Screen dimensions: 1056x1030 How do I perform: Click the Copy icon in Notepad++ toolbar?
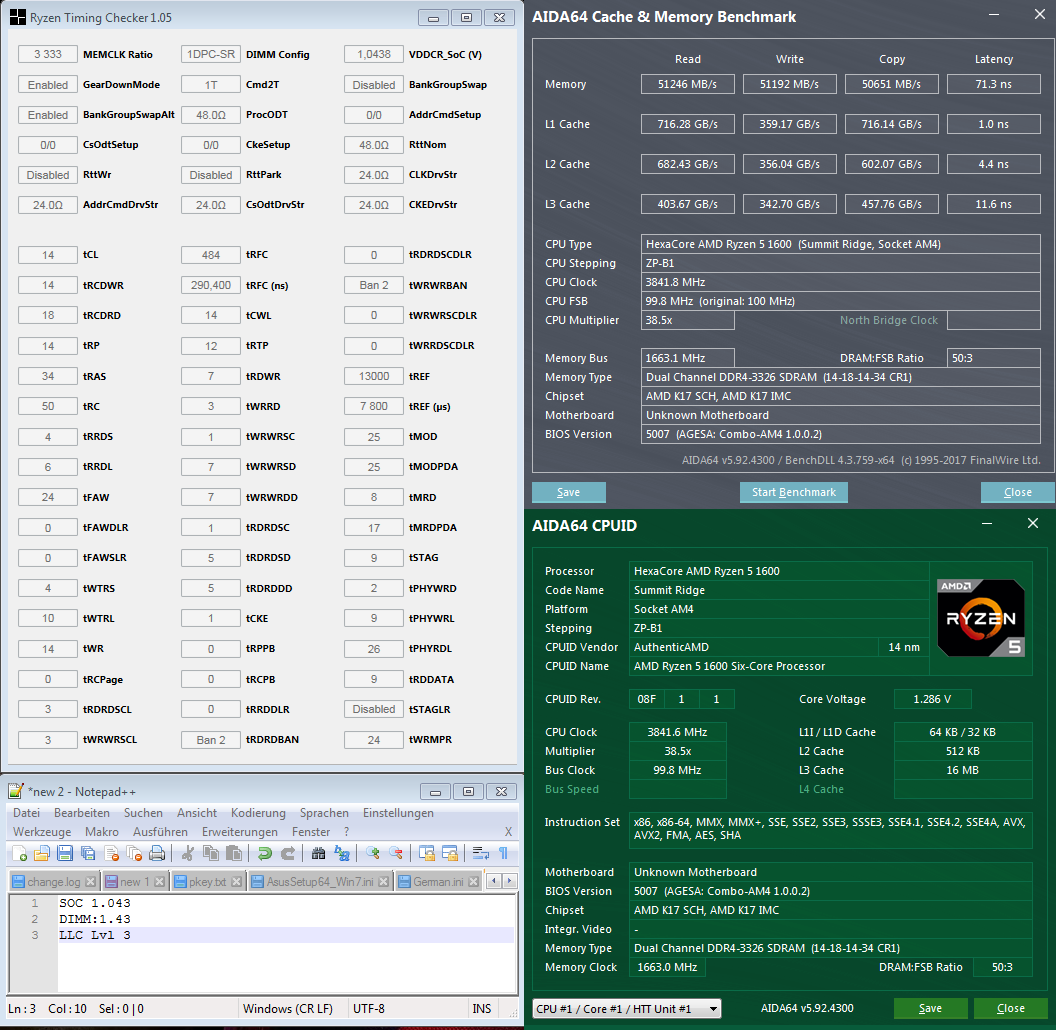211,854
